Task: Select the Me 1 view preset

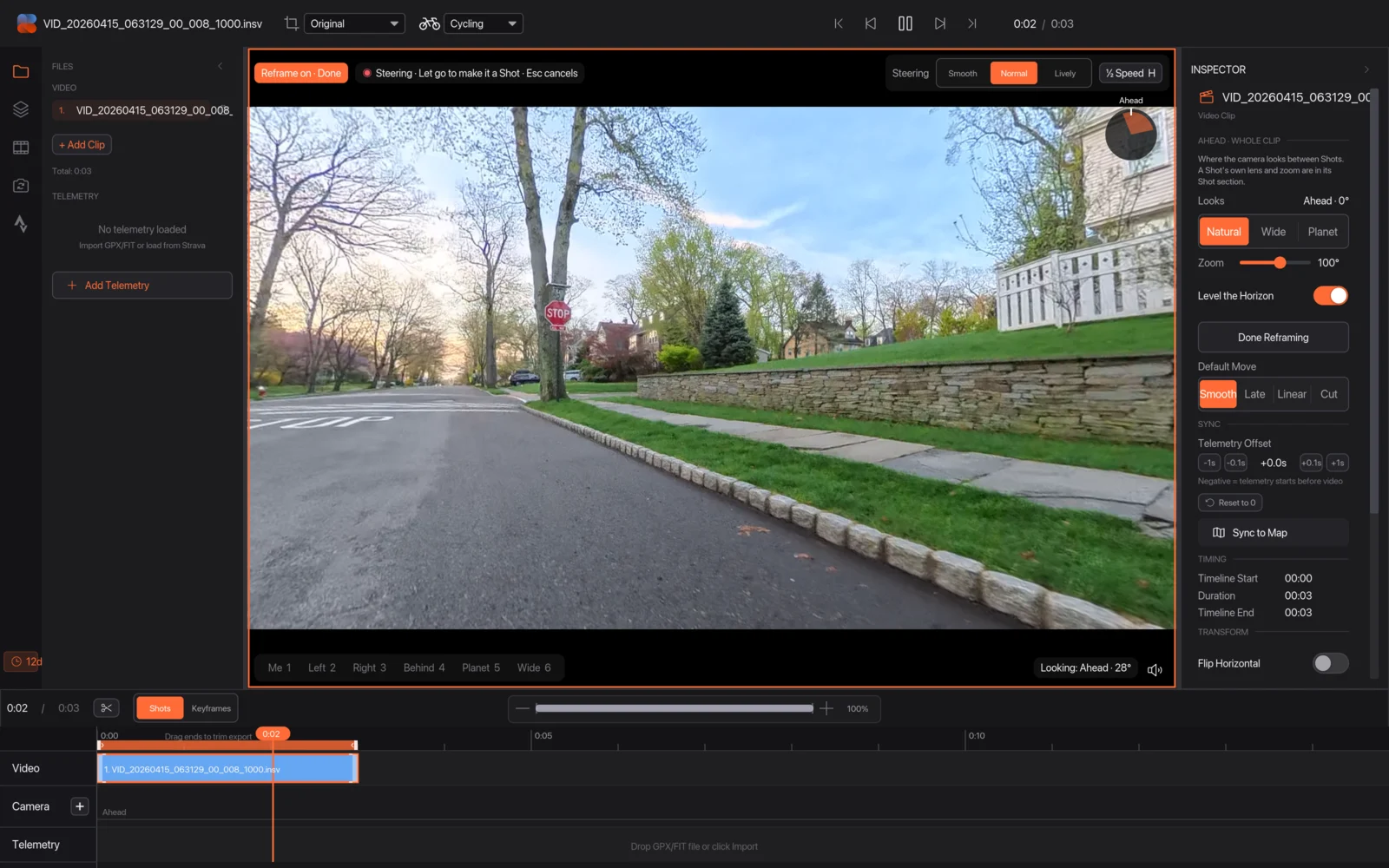Action: [x=280, y=667]
